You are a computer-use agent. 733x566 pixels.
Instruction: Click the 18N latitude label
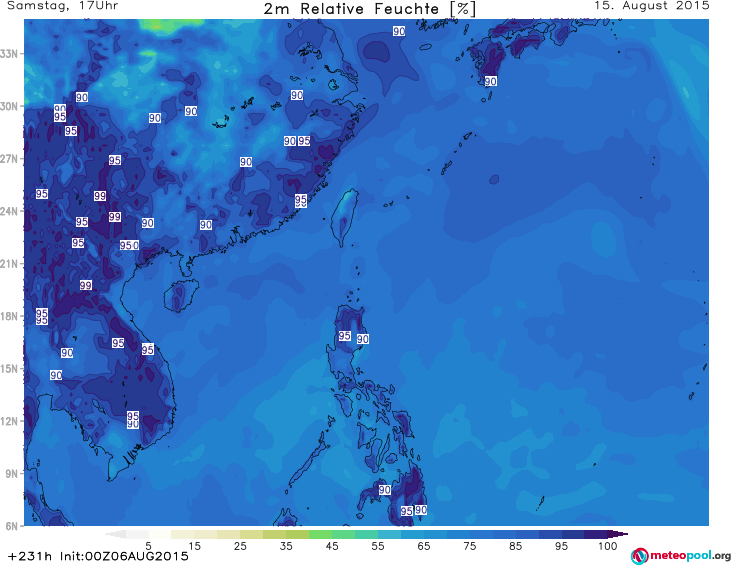(9, 316)
